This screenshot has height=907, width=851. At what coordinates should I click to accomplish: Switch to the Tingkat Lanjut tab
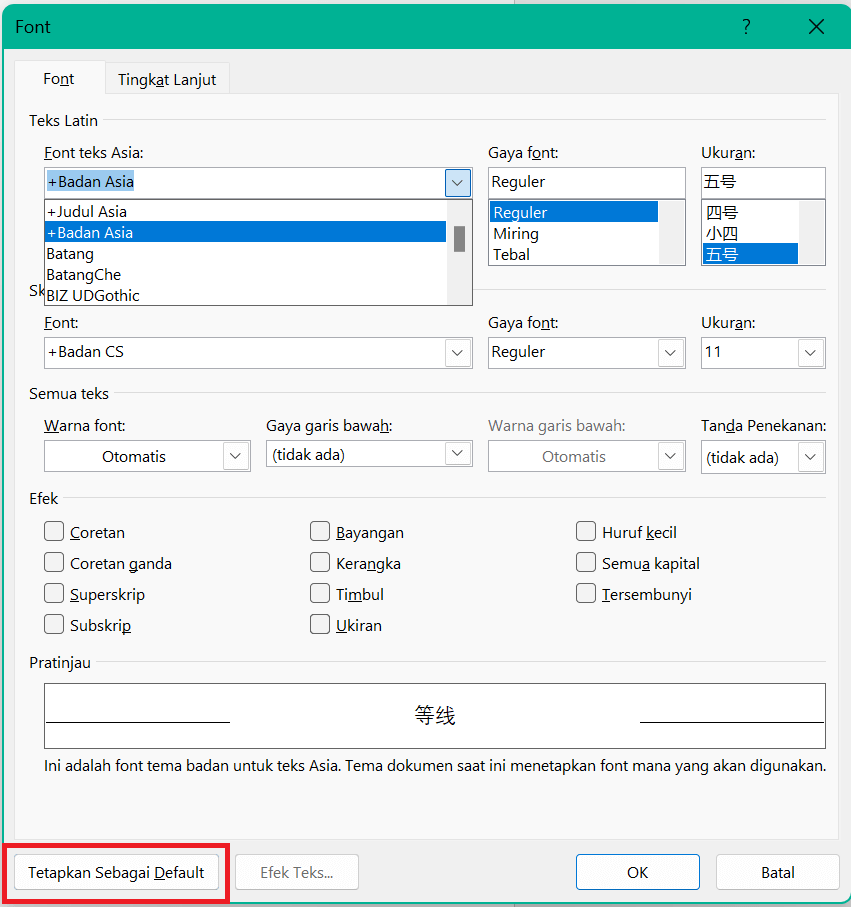[167, 80]
